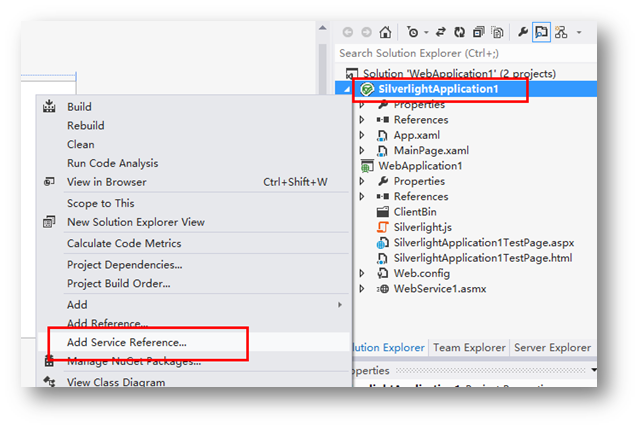Click the View Class Diagram toolbar icon
This screenshot has height=429, width=639.
click(x=561, y=32)
